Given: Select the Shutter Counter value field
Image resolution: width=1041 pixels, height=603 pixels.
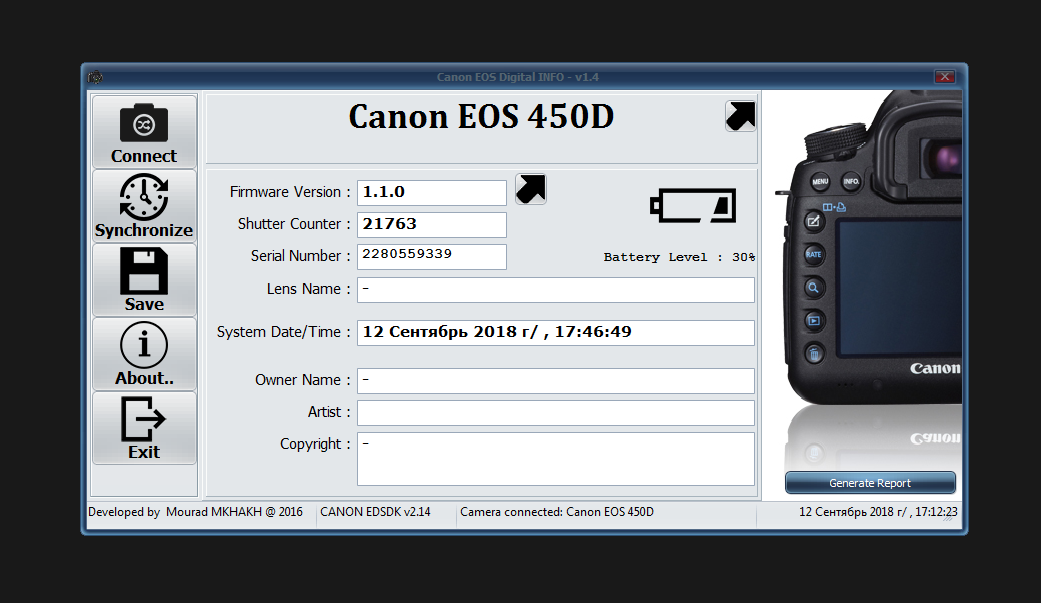Looking at the screenshot, I should 432,225.
